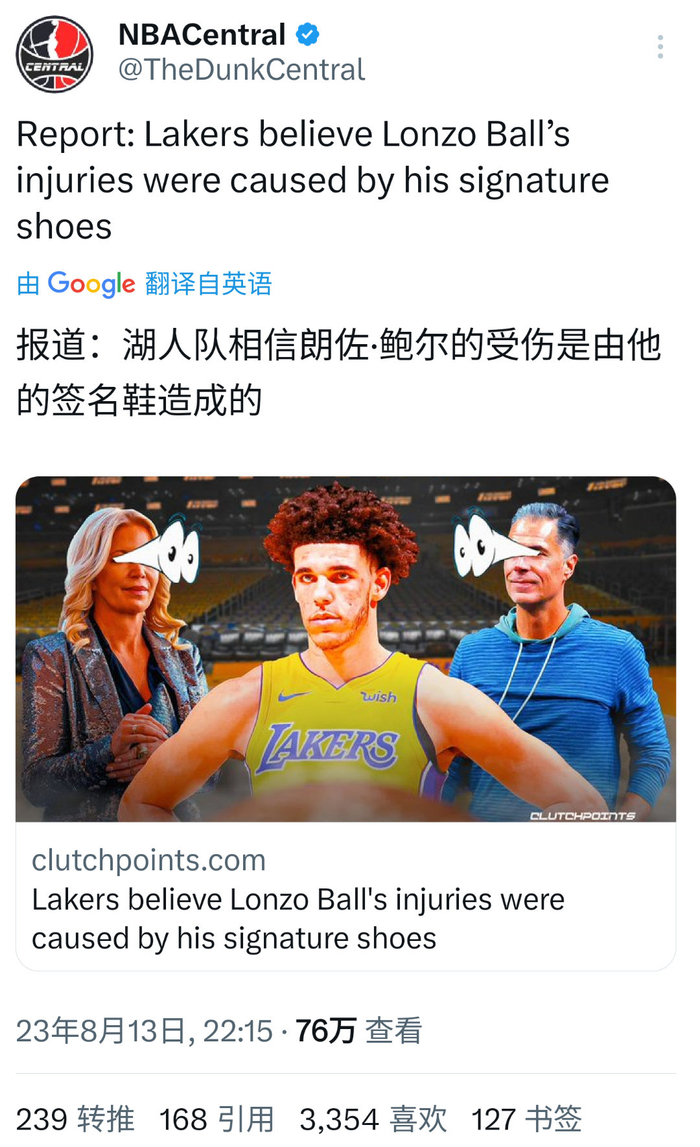Click the original English tweet text
Image resolution: width=700 pixels, height=1147 pixels.
coord(312,181)
